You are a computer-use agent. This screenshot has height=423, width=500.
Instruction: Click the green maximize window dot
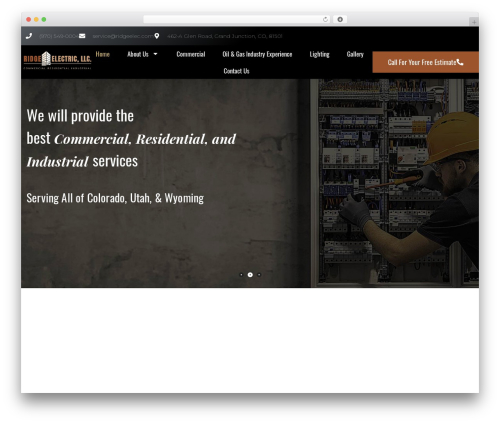[44, 19]
